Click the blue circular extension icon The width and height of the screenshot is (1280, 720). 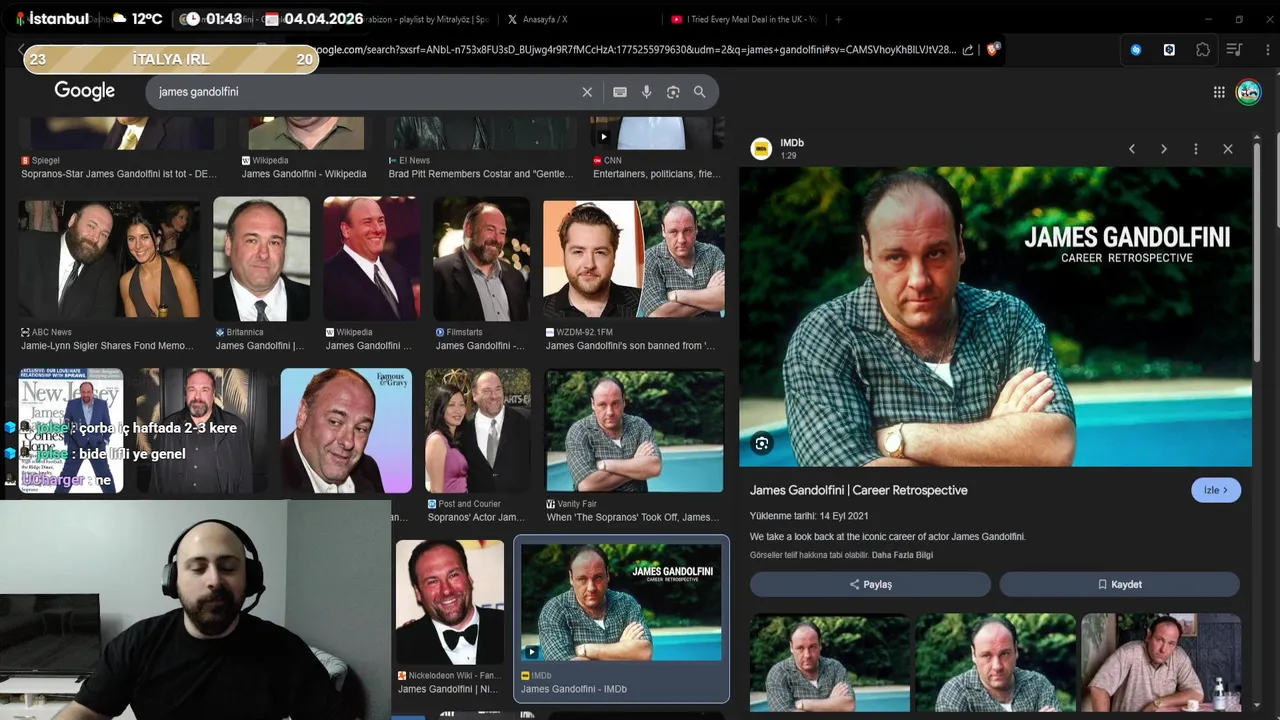[x=1136, y=49]
